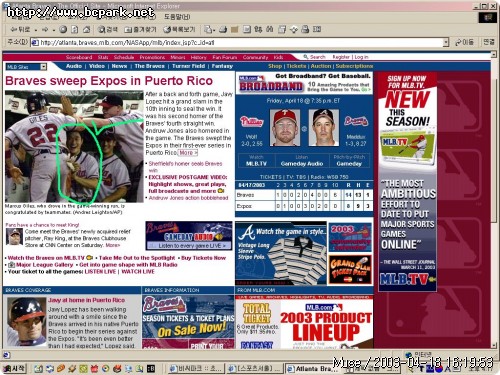Viewport: 500px width, 375px height.
Task: Click the magnifier Search icon in the Braves header
Action: (306, 57)
